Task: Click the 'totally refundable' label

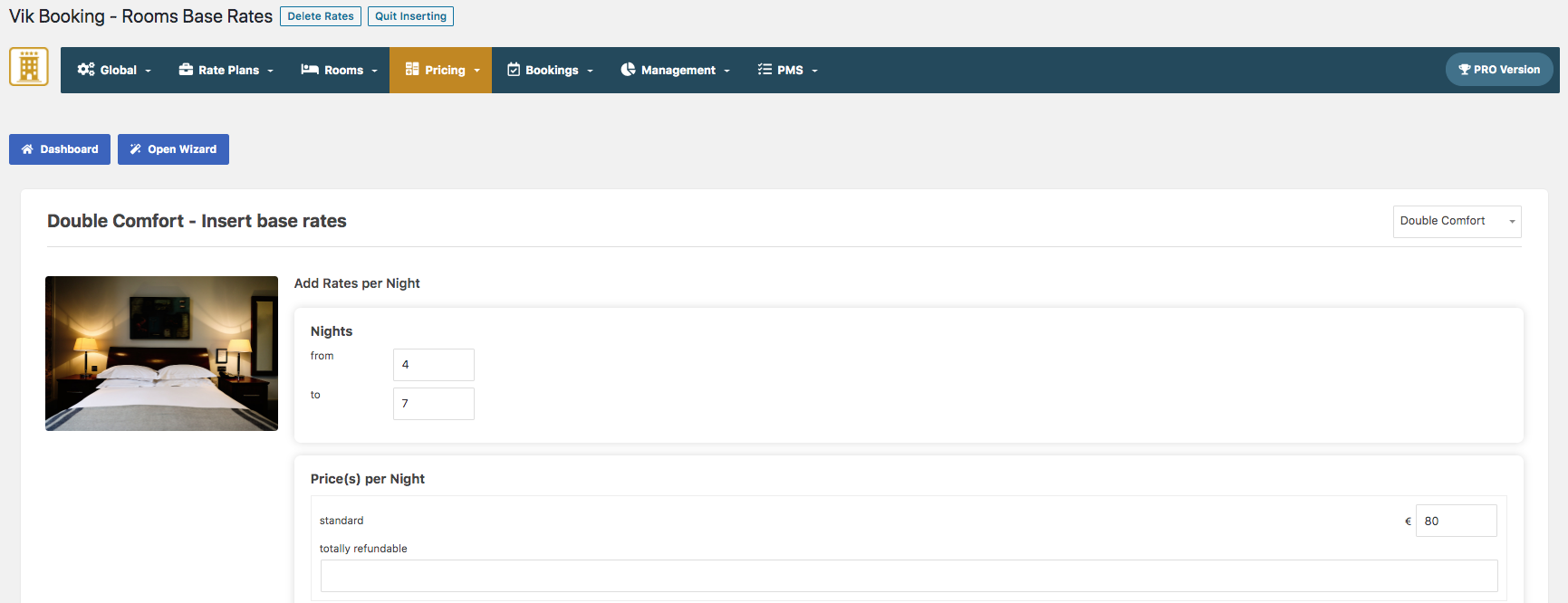Action: 363,549
